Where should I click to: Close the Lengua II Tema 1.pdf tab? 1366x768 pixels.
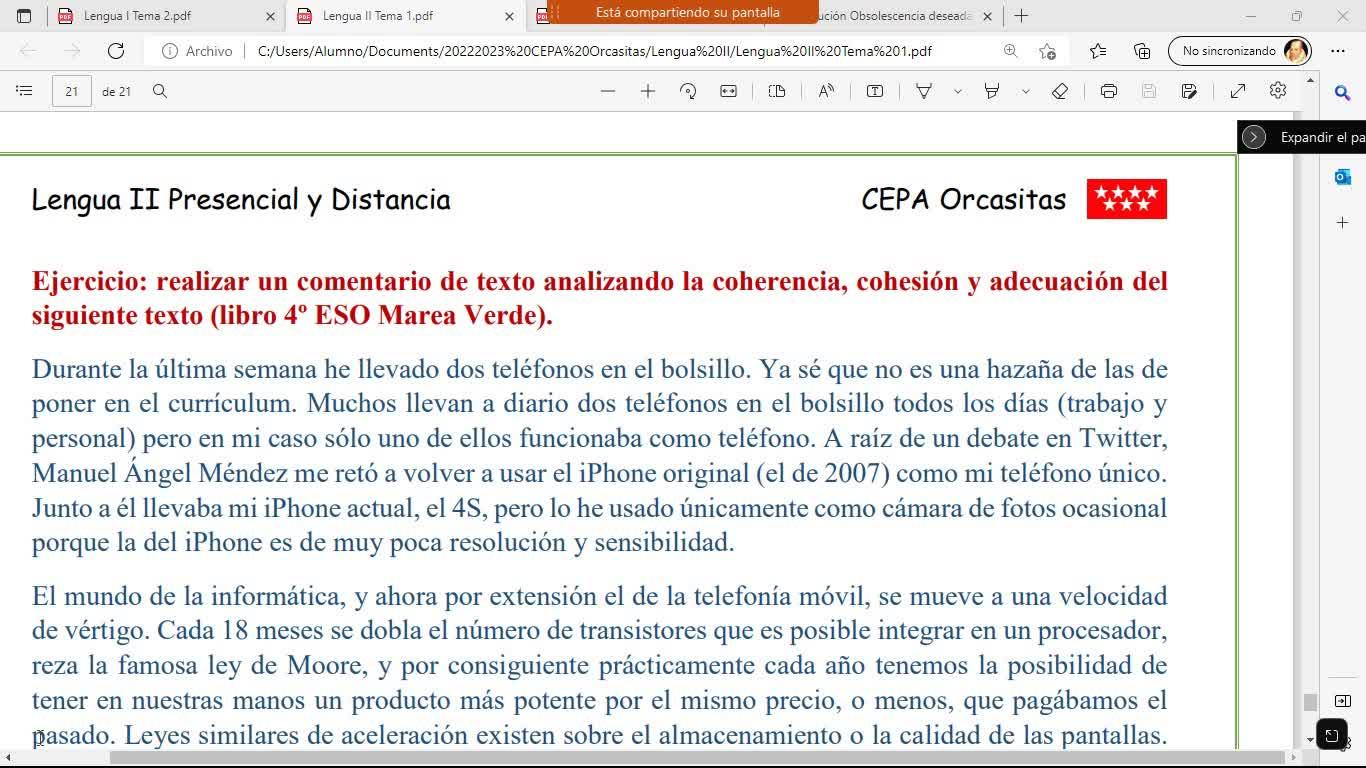tap(509, 16)
